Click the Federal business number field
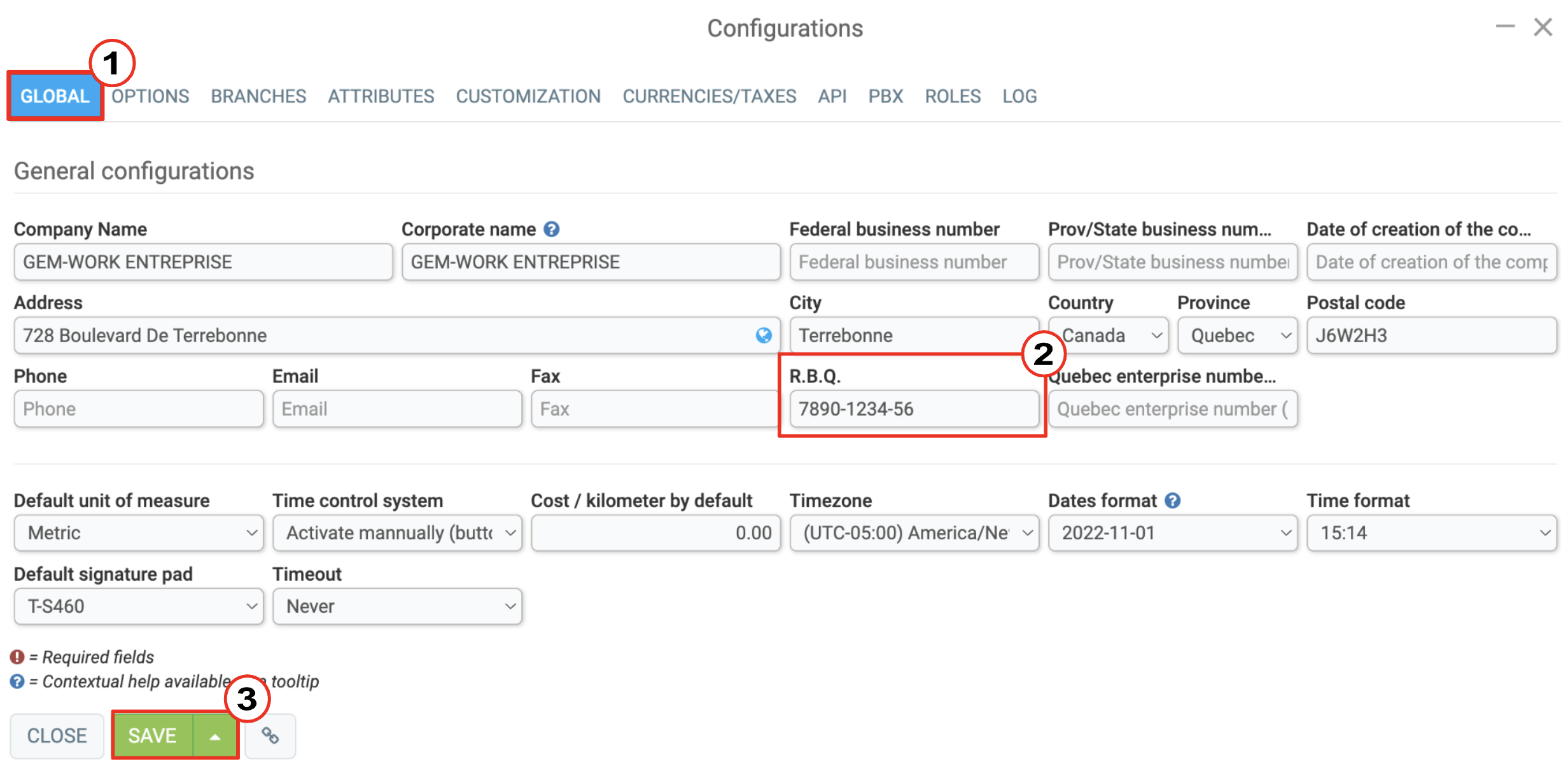The height and width of the screenshot is (771, 1568). (x=914, y=262)
